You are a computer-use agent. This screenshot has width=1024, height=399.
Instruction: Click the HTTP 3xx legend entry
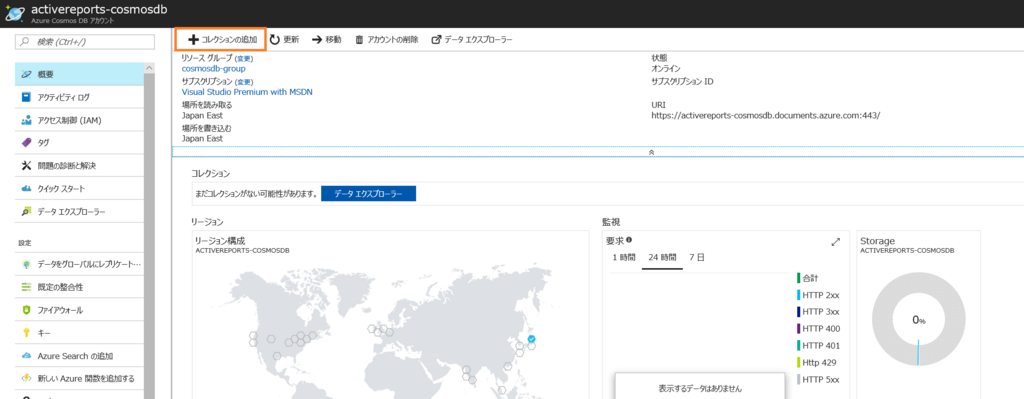click(x=818, y=312)
